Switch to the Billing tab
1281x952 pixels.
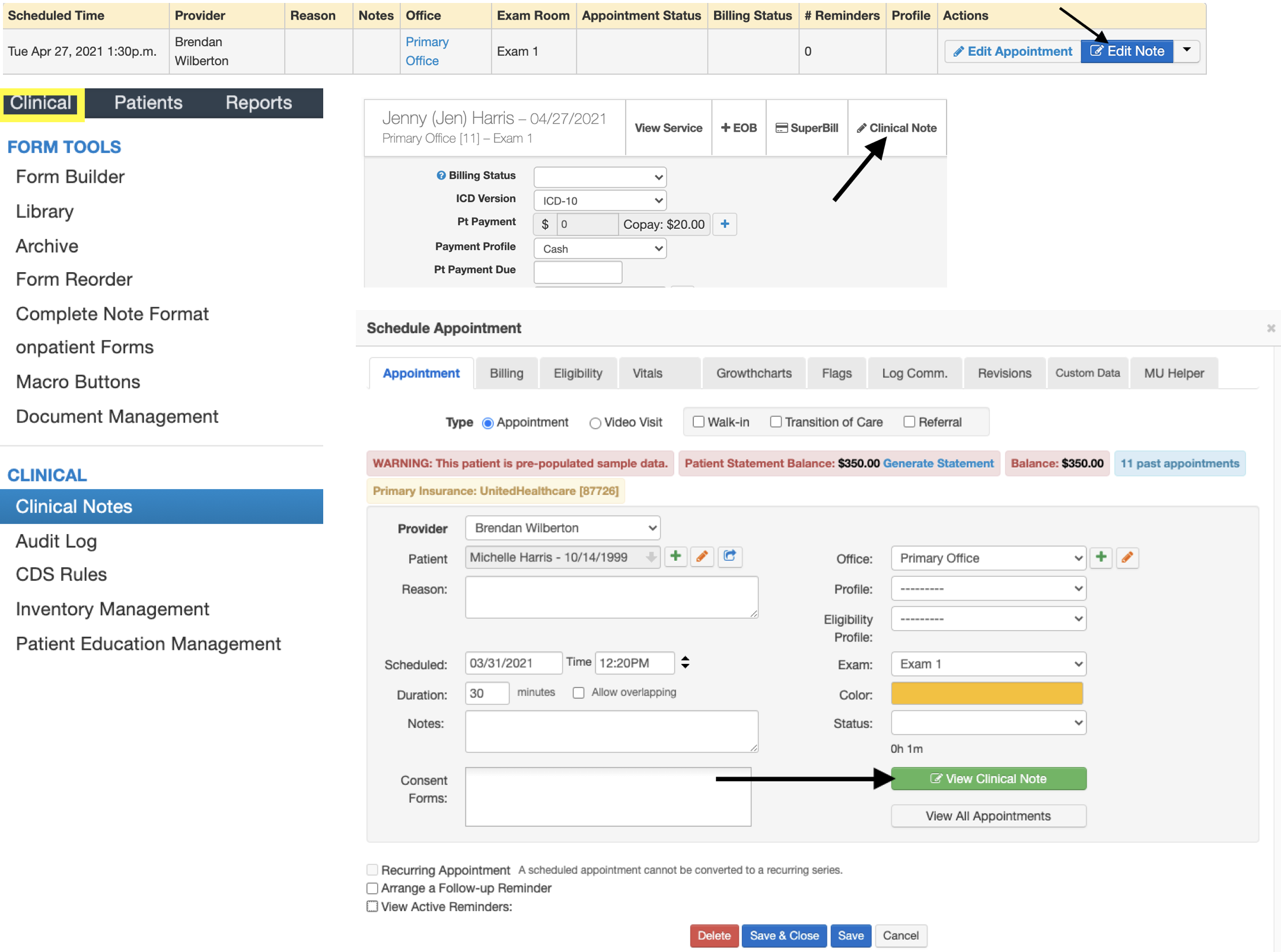[x=506, y=373]
